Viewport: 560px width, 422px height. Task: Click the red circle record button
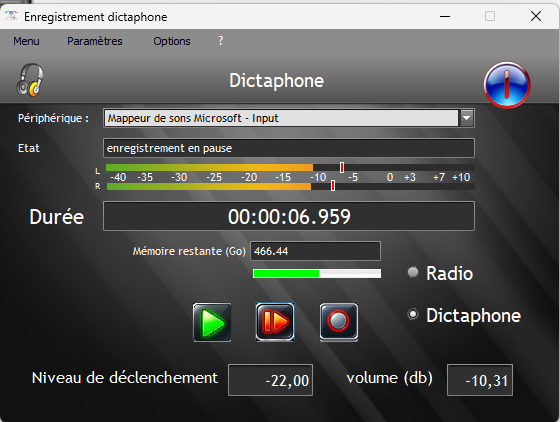coord(339,322)
